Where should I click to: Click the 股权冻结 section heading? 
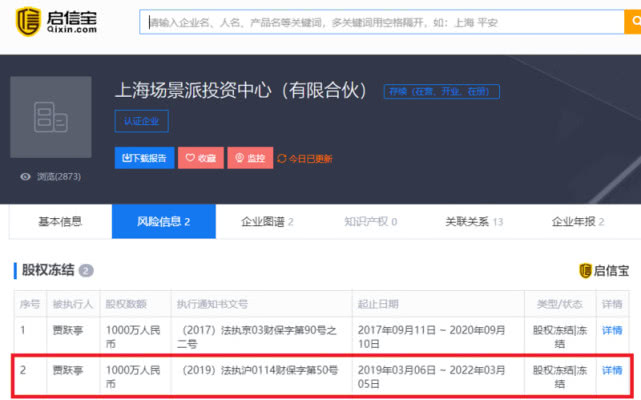pyautogui.click(x=48, y=270)
